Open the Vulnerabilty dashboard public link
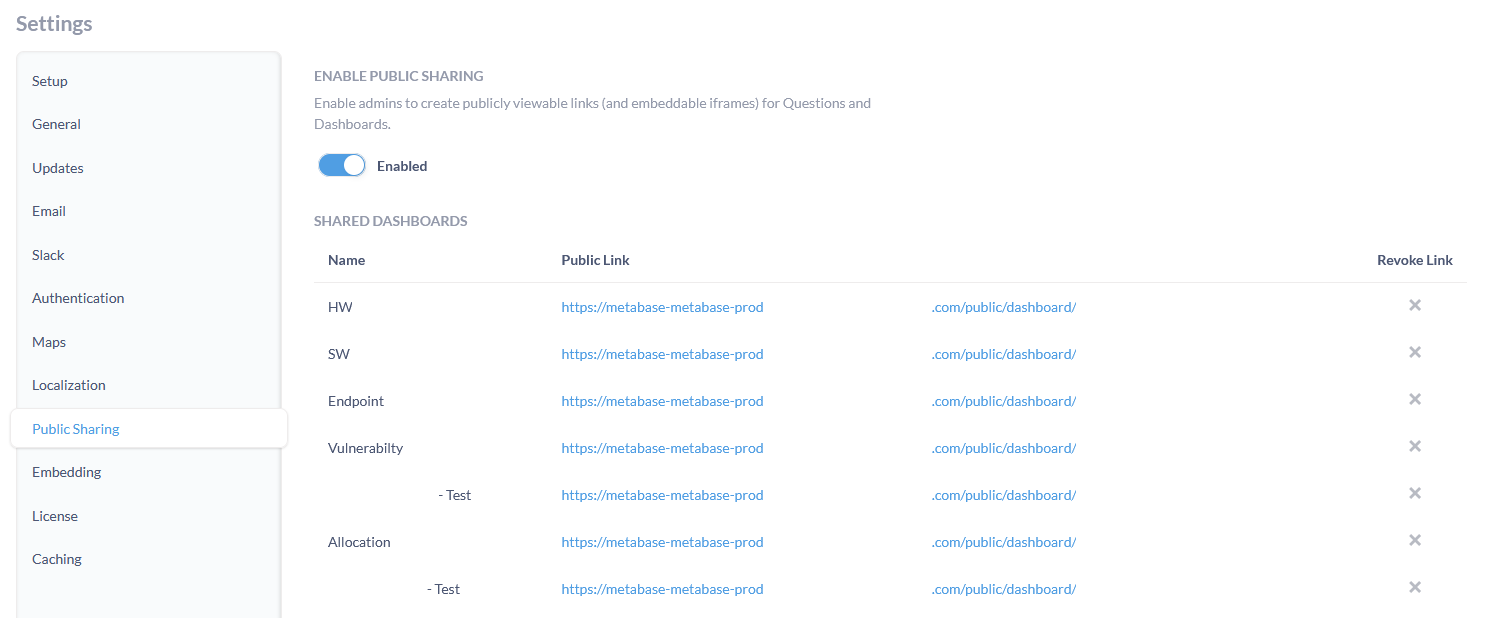 [x=662, y=447]
